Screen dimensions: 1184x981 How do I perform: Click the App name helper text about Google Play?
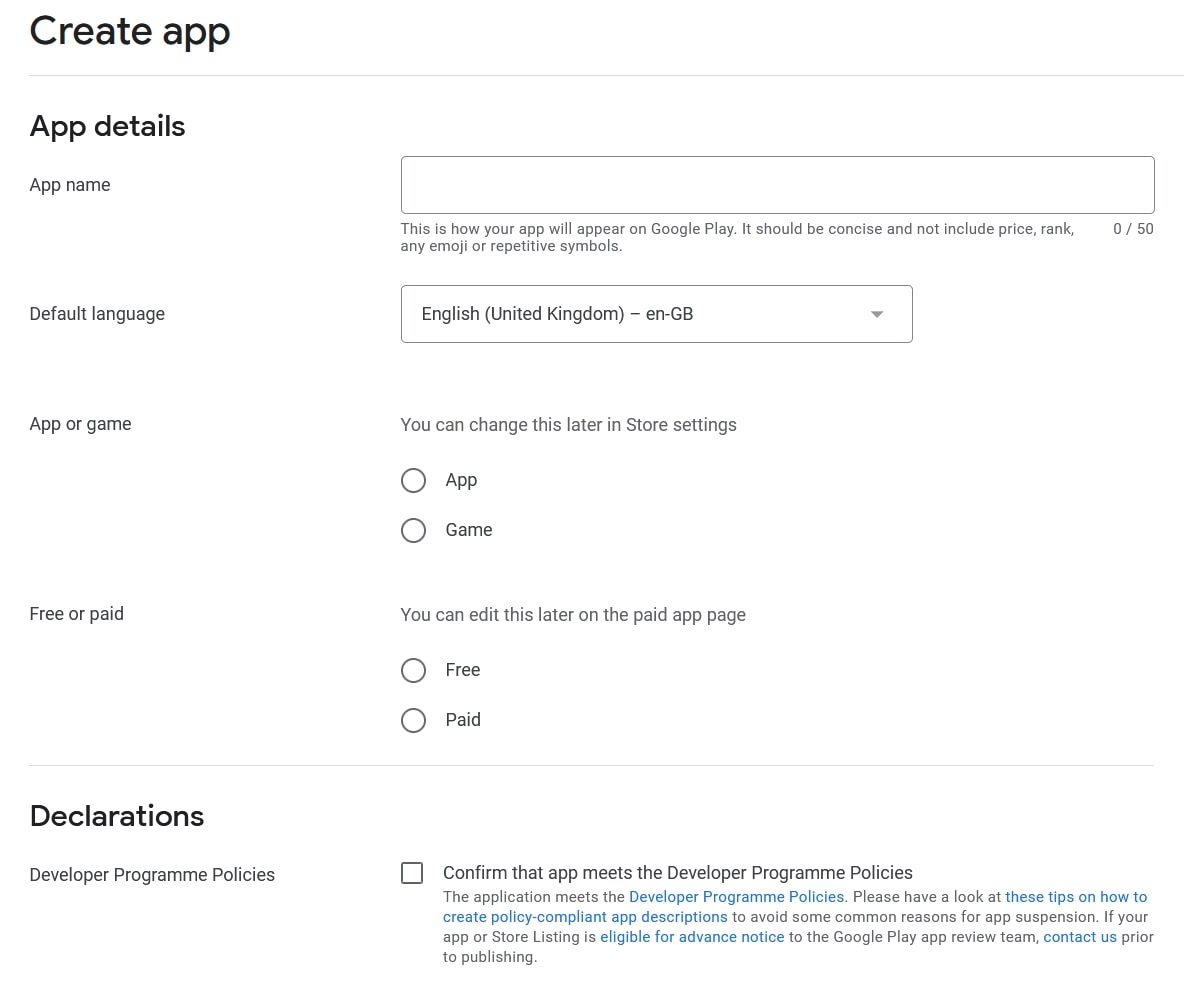tap(737, 237)
